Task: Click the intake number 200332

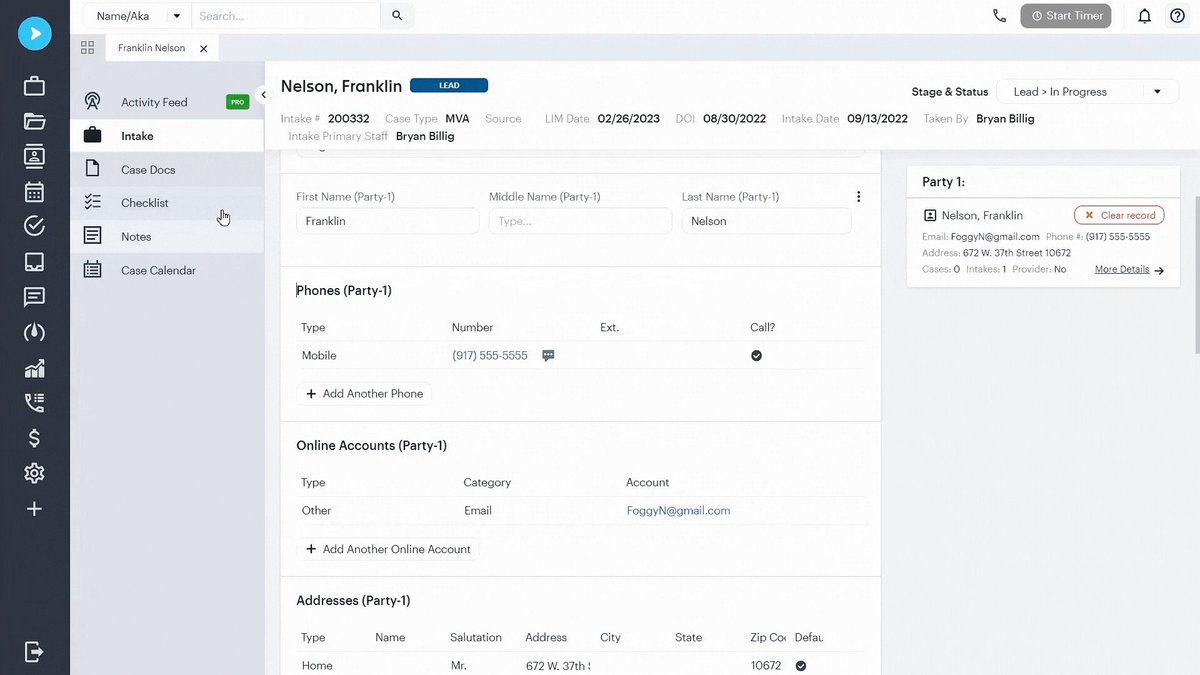Action: tap(348, 118)
